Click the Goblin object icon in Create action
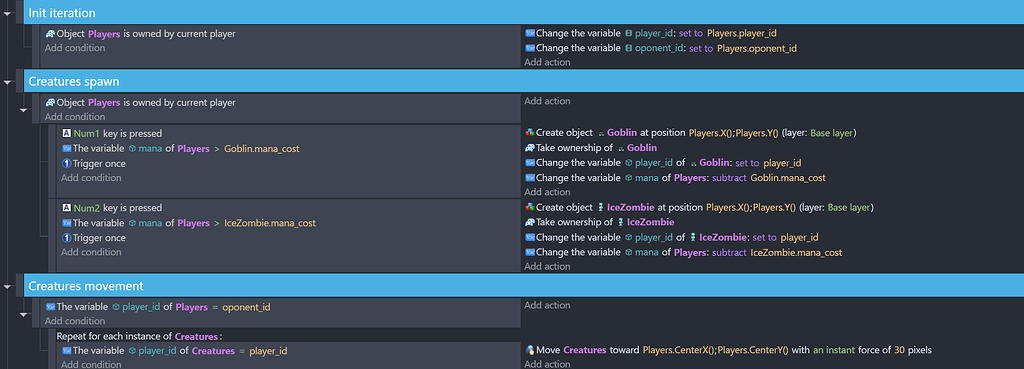This screenshot has height=369, width=1024. tap(601, 133)
